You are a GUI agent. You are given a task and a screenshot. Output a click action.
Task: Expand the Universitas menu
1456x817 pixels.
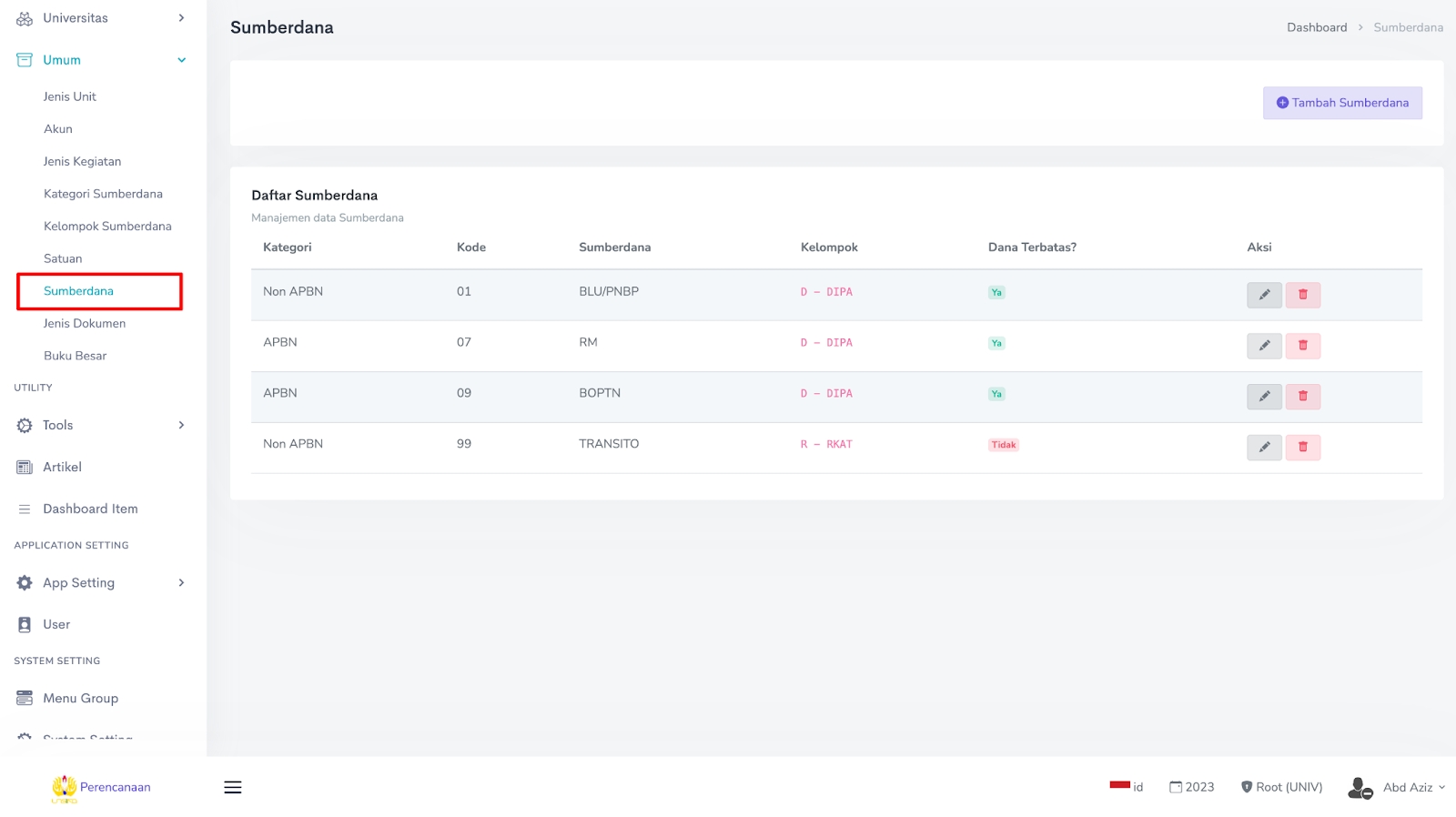[x=100, y=18]
